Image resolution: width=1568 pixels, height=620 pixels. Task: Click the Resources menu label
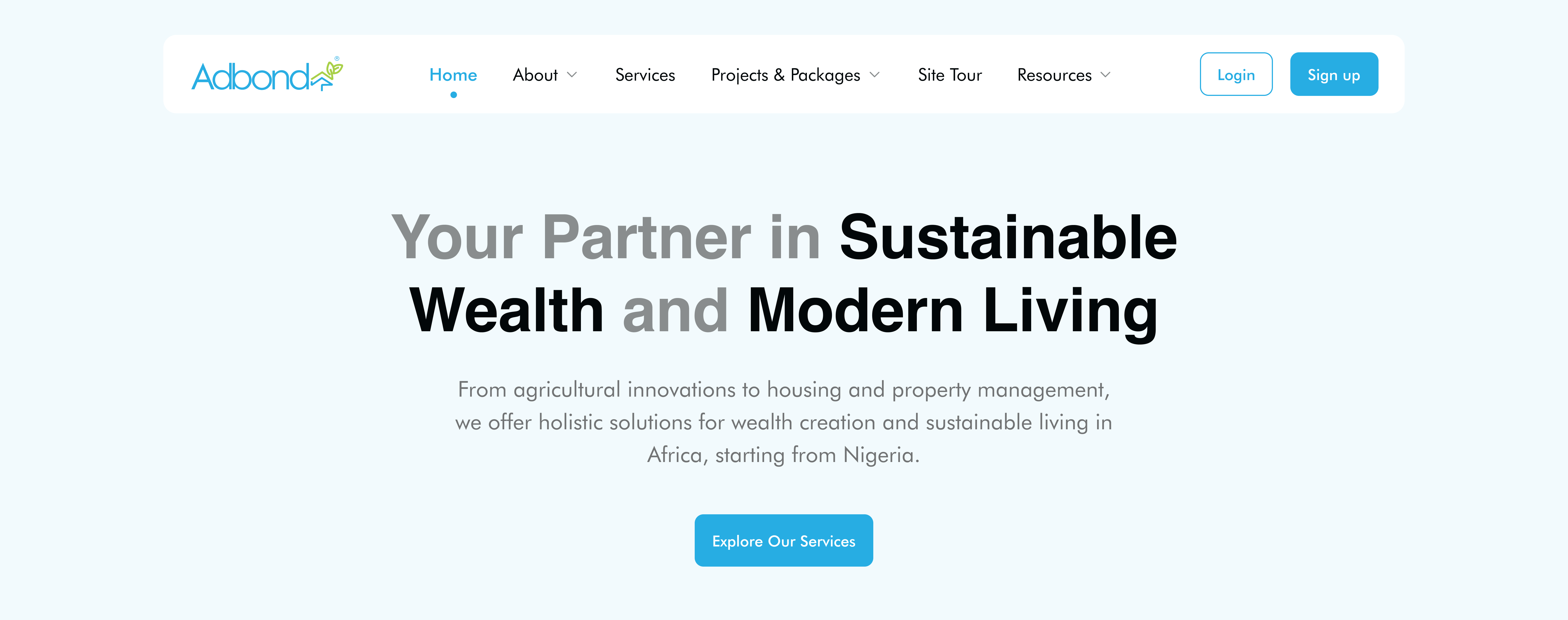[1054, 75]
